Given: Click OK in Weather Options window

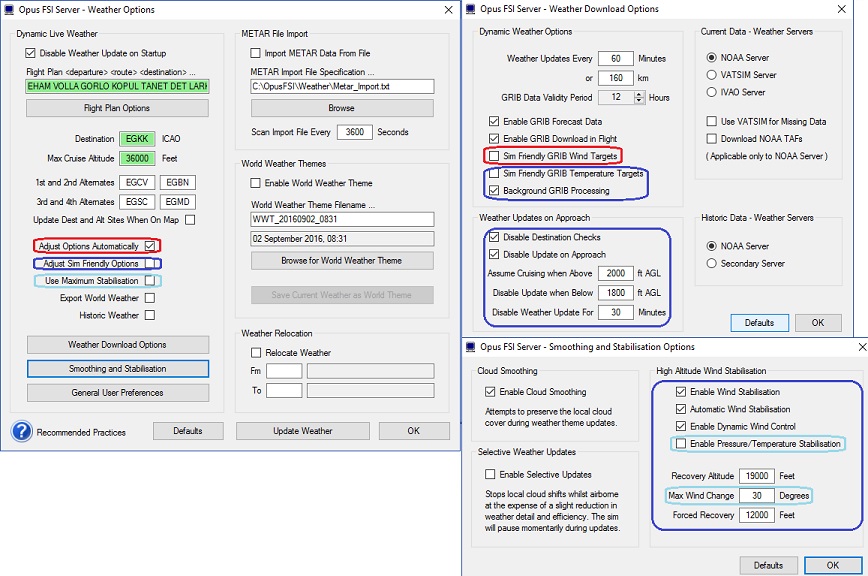Looking at the screenshot, I should coord(414,430).
